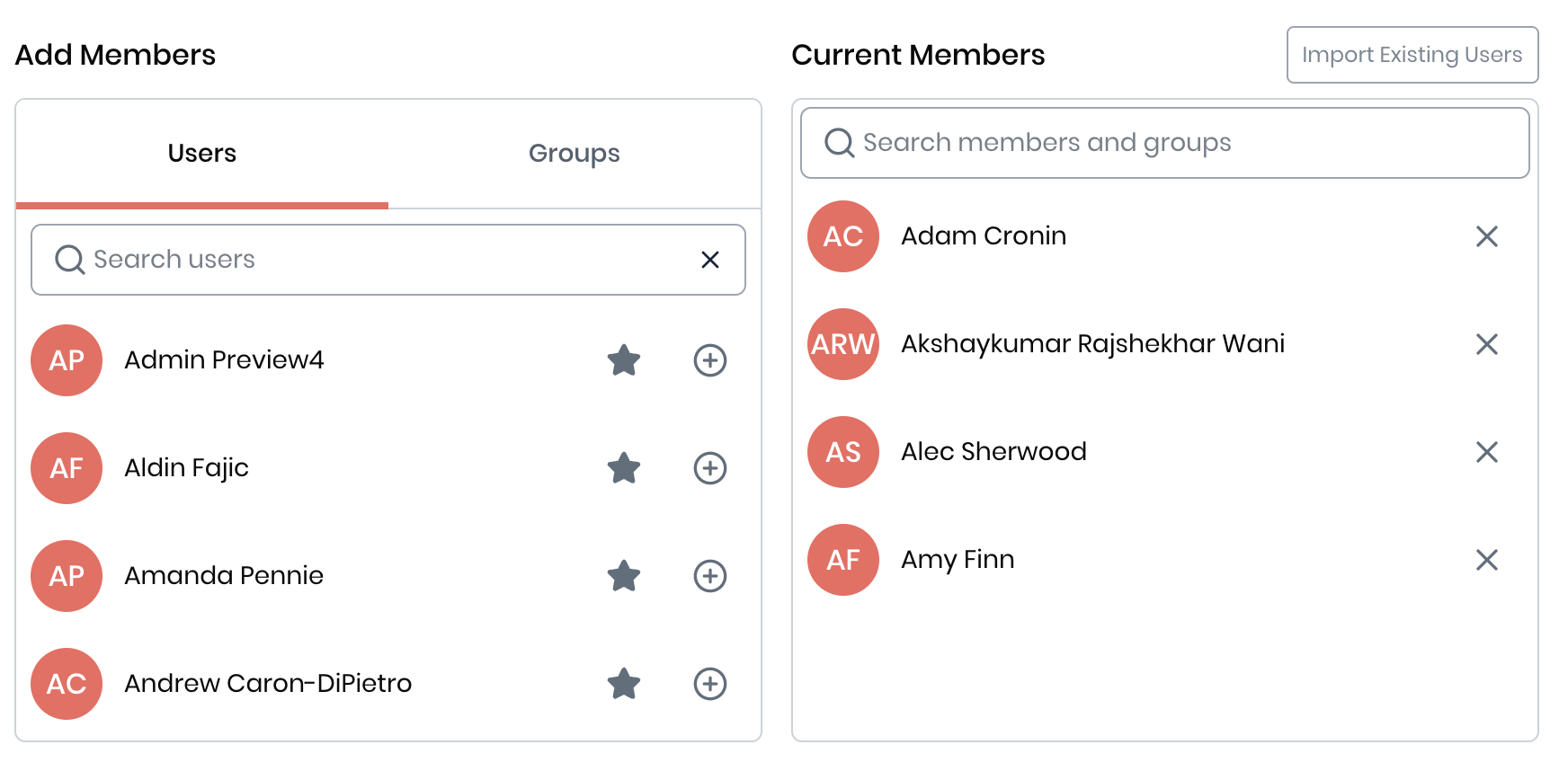The height and width of the screenshot is (780, 1568).
Task: Remove Adam Cronin from current members
Action: pos(1486,236)
